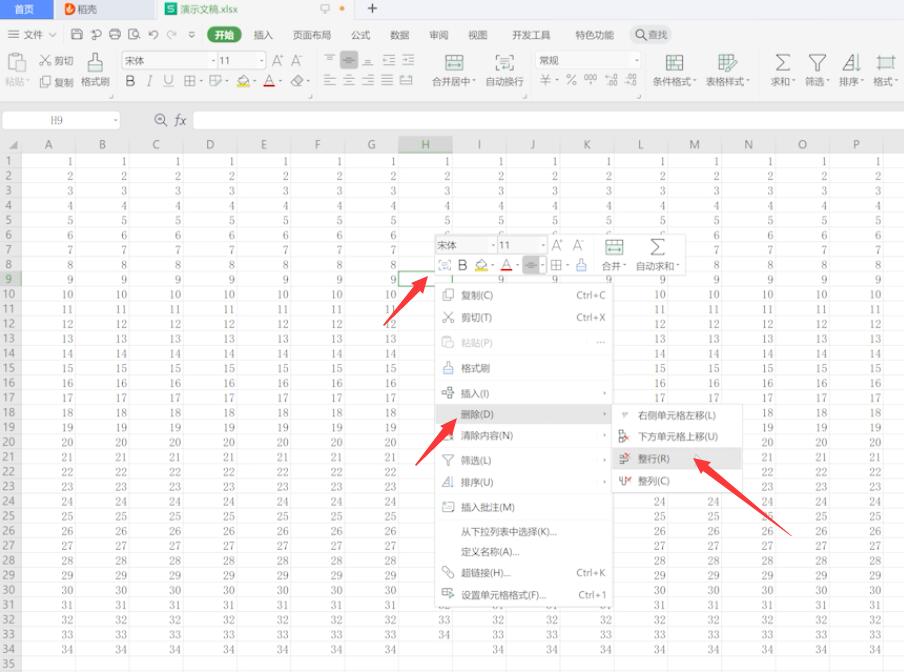Click decrease font size icon in ribbon
The height and width of the screenshot is (672, 904).
[x=296, y=61]
